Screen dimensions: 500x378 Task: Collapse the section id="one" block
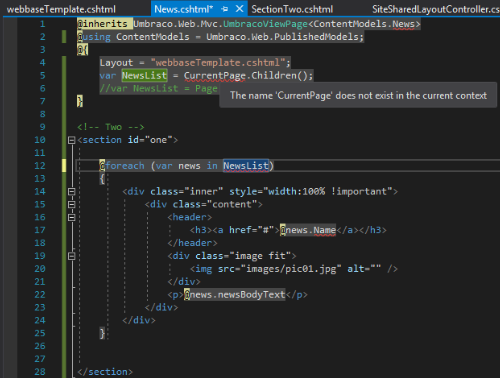71,140
